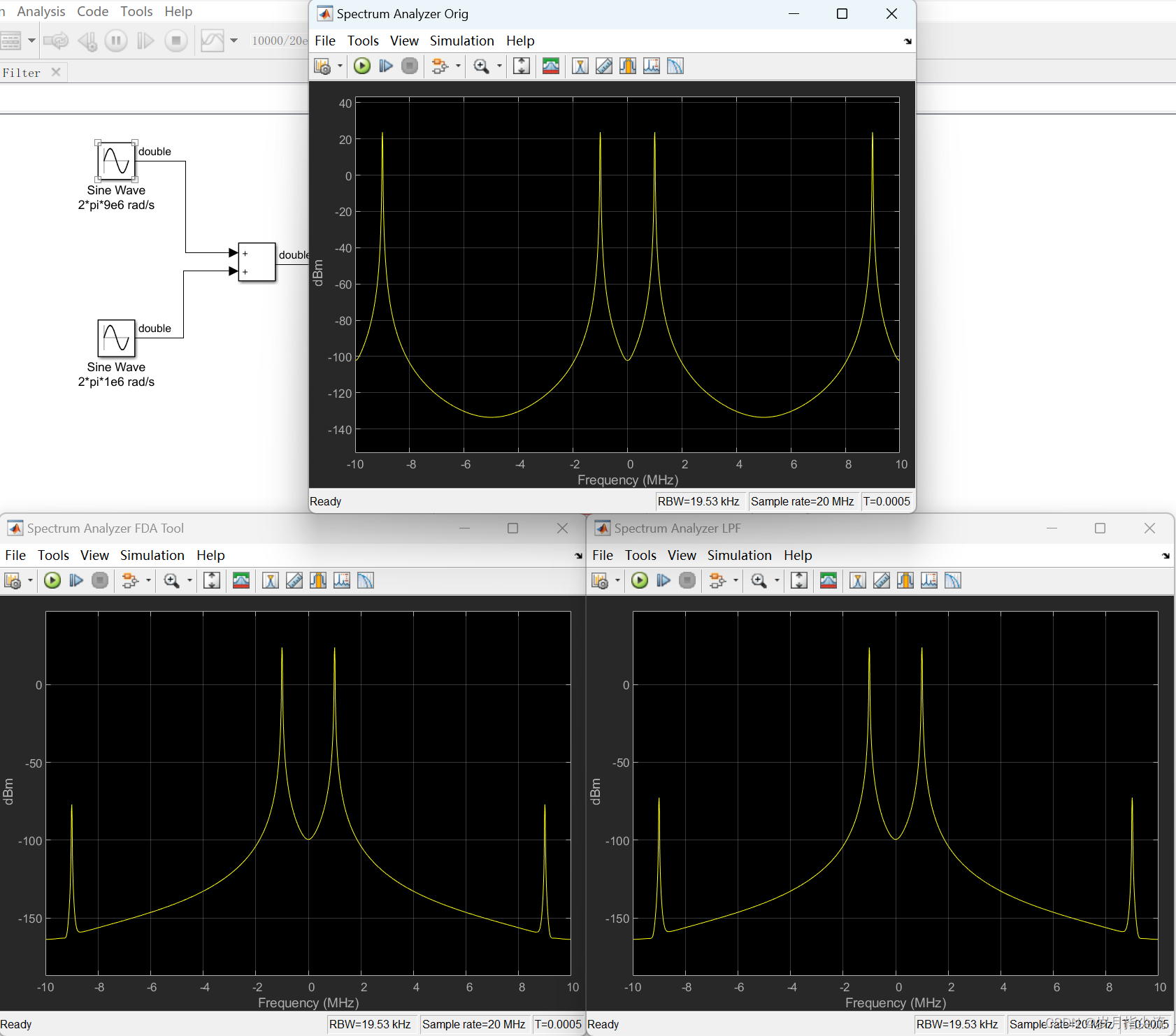Run simulation in Spectrum Analyzer Orig
This screenshot has height=1036, width=1176.
362,66
